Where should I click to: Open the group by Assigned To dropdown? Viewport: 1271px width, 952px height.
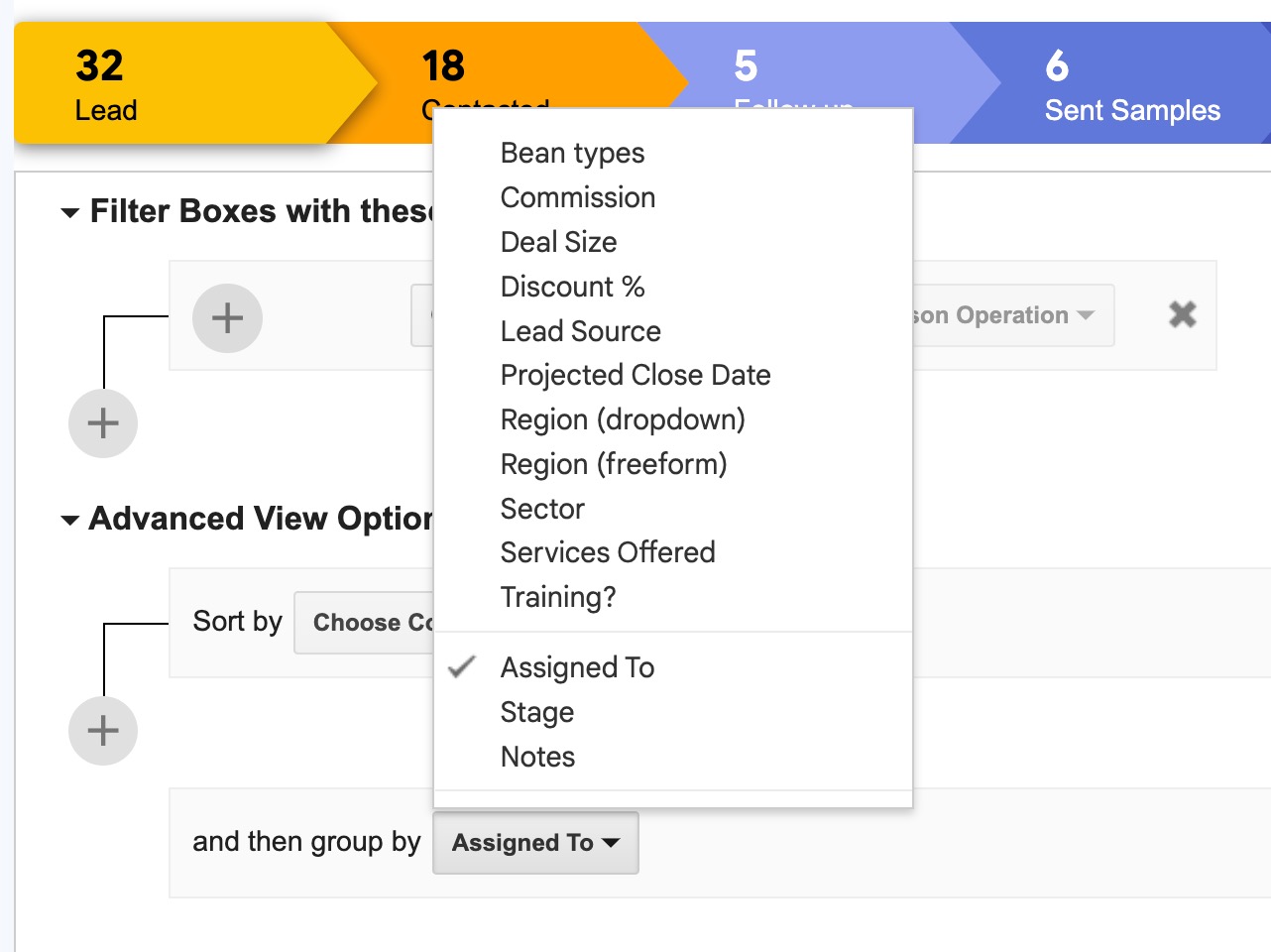(x=535, y=842)
